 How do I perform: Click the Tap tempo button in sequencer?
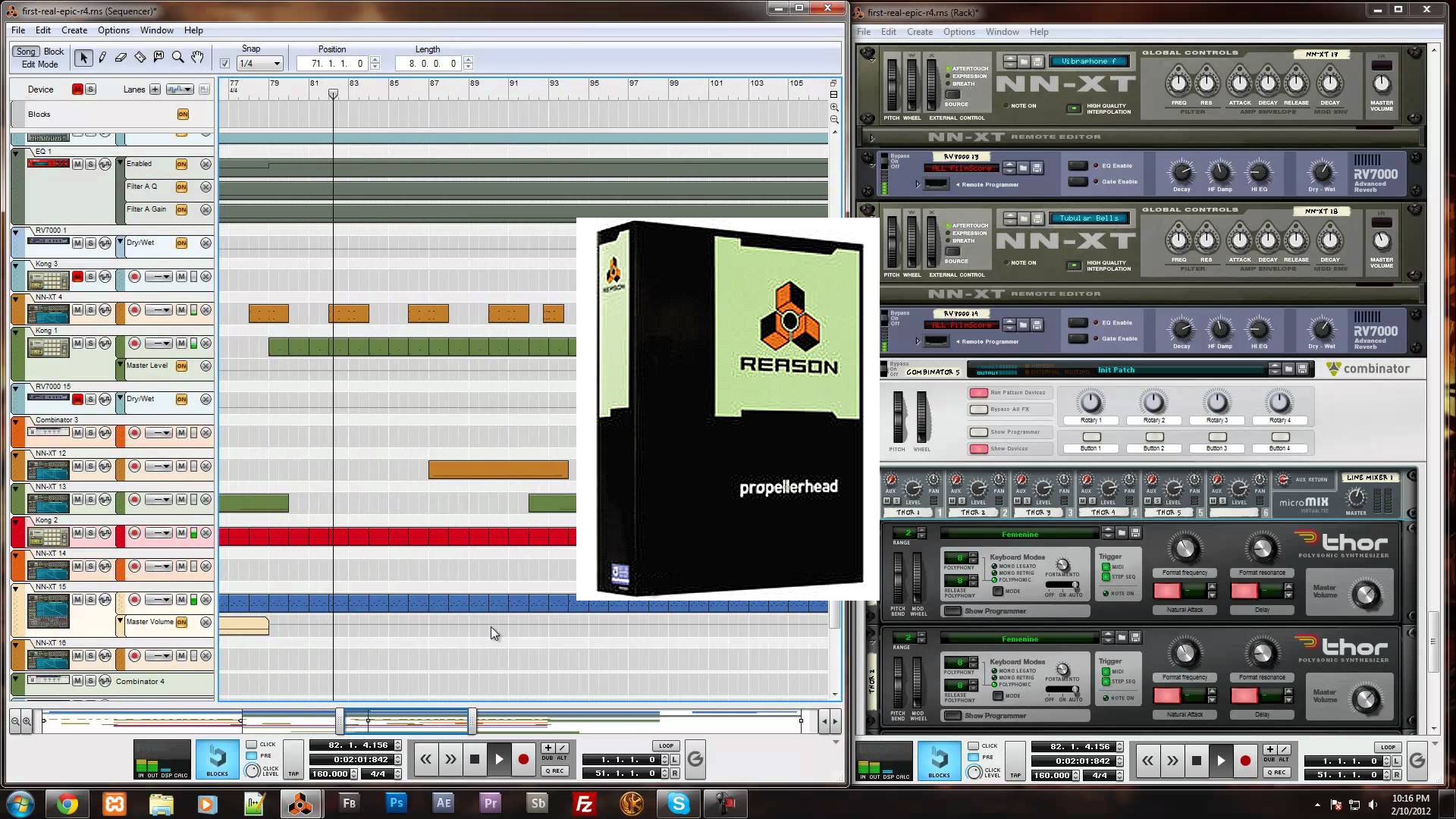tap(293, 759)
